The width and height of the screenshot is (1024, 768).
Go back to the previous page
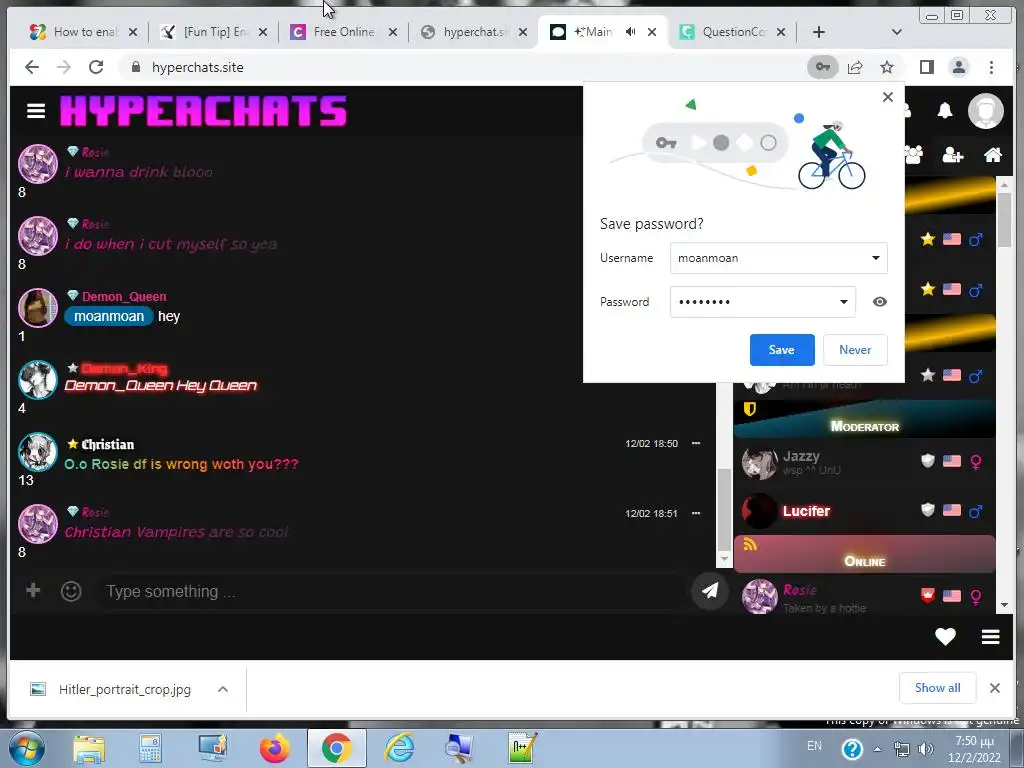pos(31,67)
